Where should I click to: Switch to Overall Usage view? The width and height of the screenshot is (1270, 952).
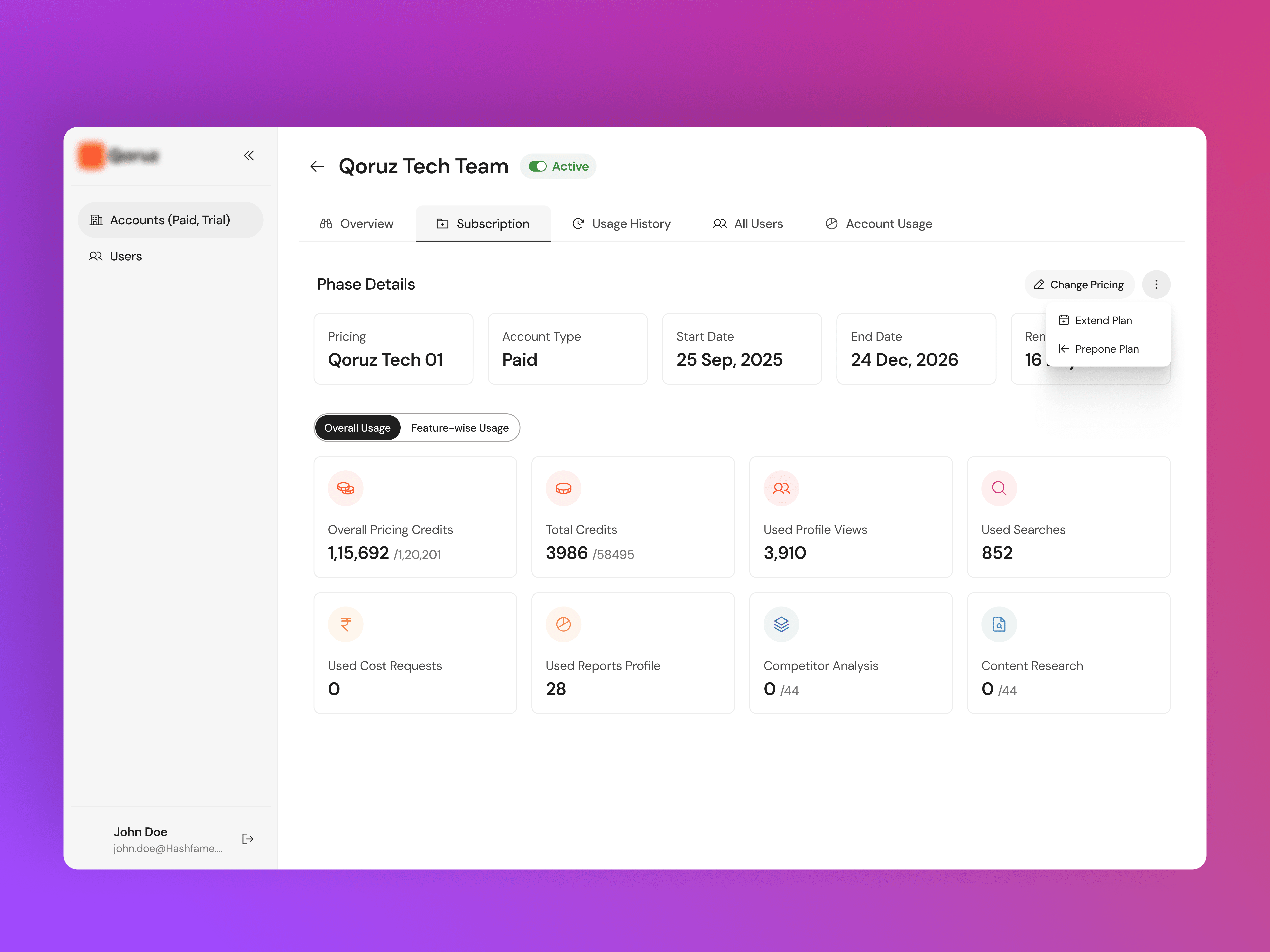[357, 428]
